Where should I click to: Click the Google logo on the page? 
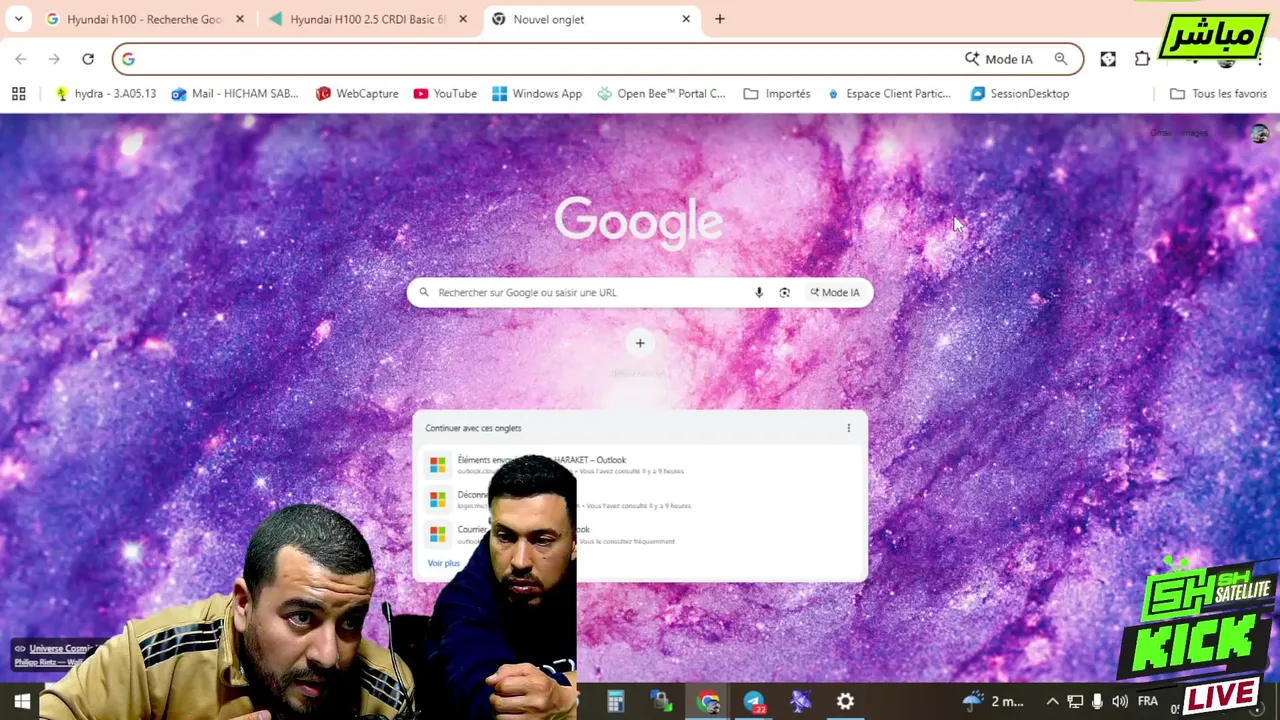coord(639,221)
